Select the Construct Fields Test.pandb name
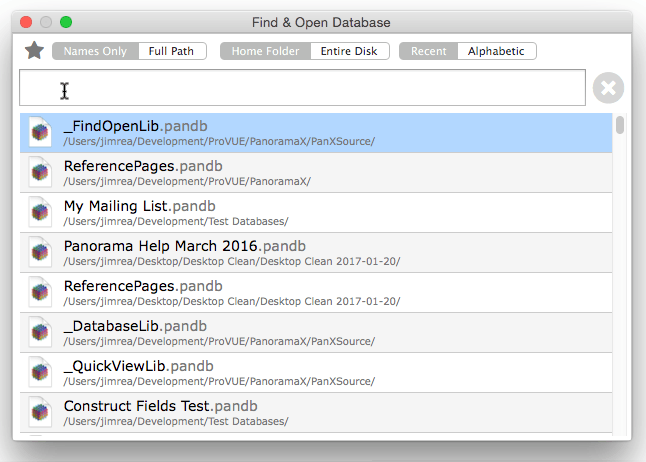 point(161,406)
